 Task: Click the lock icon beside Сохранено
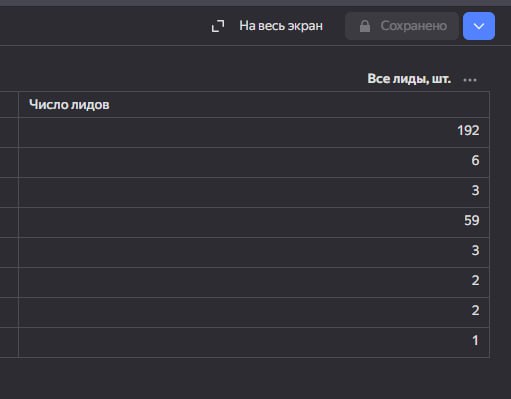tap(365, 26)
